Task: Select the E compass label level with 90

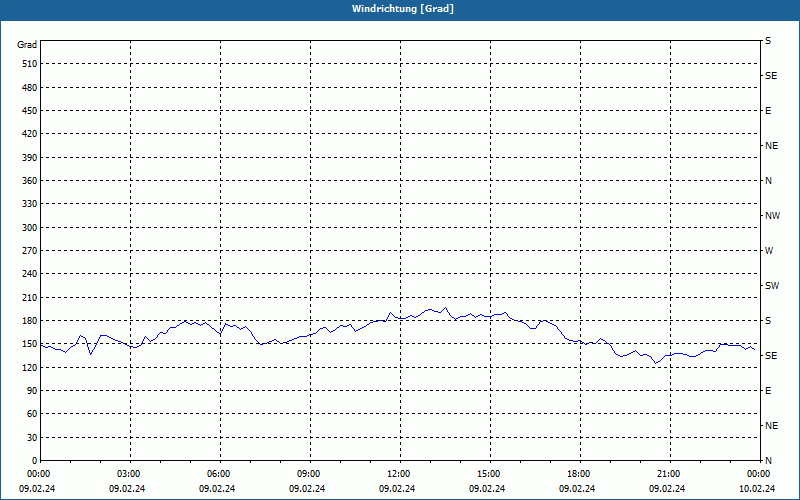Action: (768, 391)
